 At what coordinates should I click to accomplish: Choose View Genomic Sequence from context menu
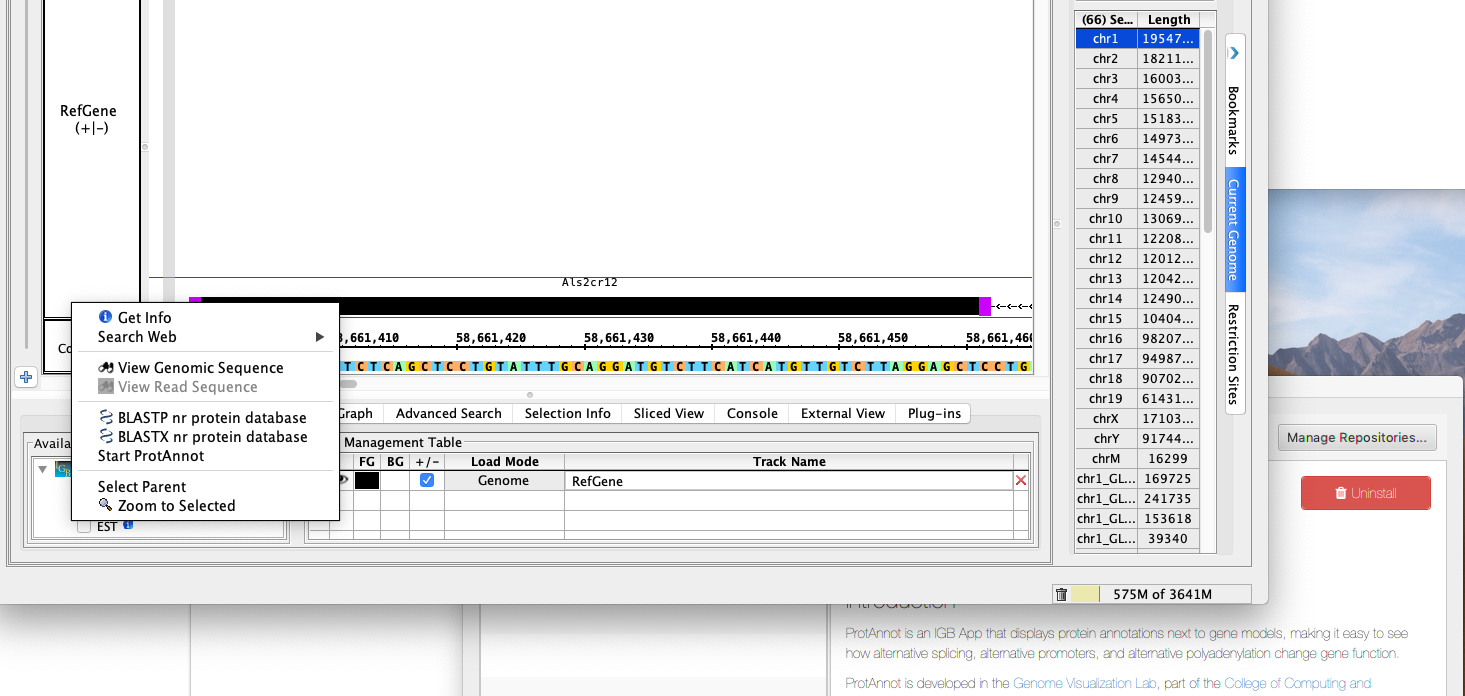200,368
